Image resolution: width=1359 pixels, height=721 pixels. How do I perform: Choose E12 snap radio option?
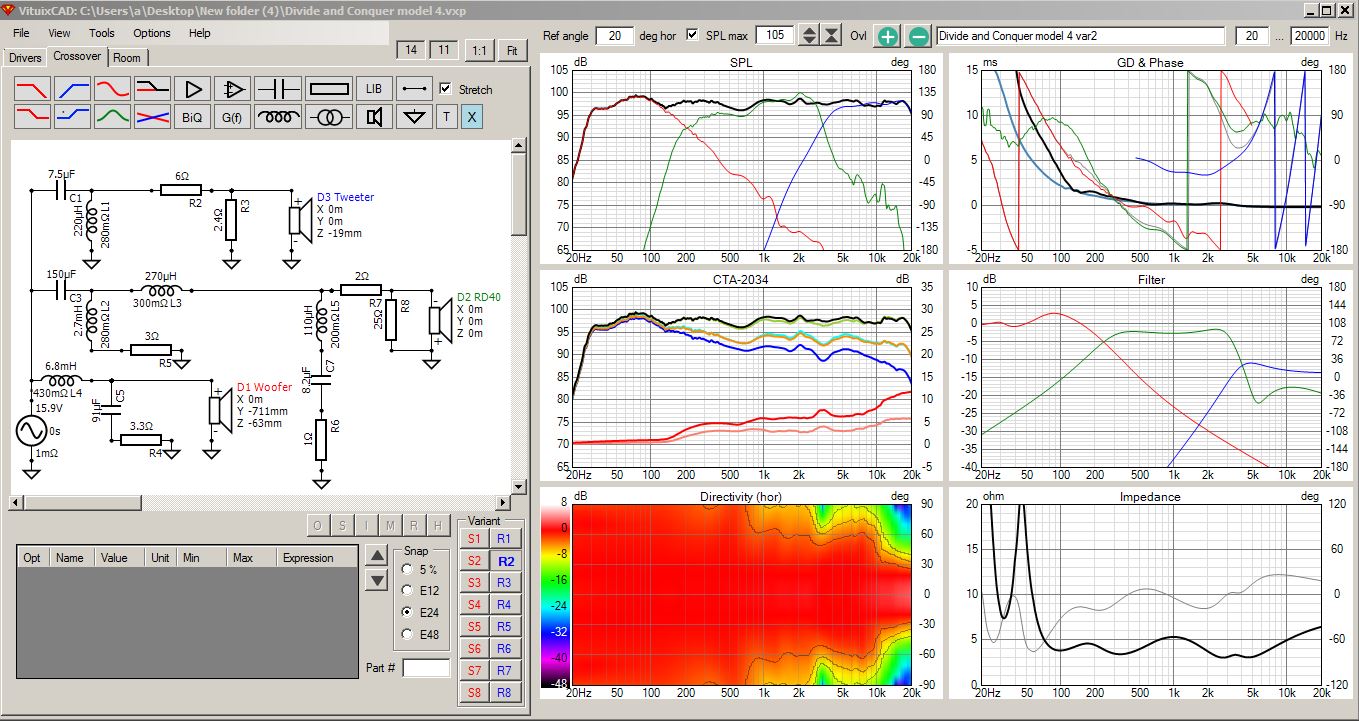tap(406, 590)
